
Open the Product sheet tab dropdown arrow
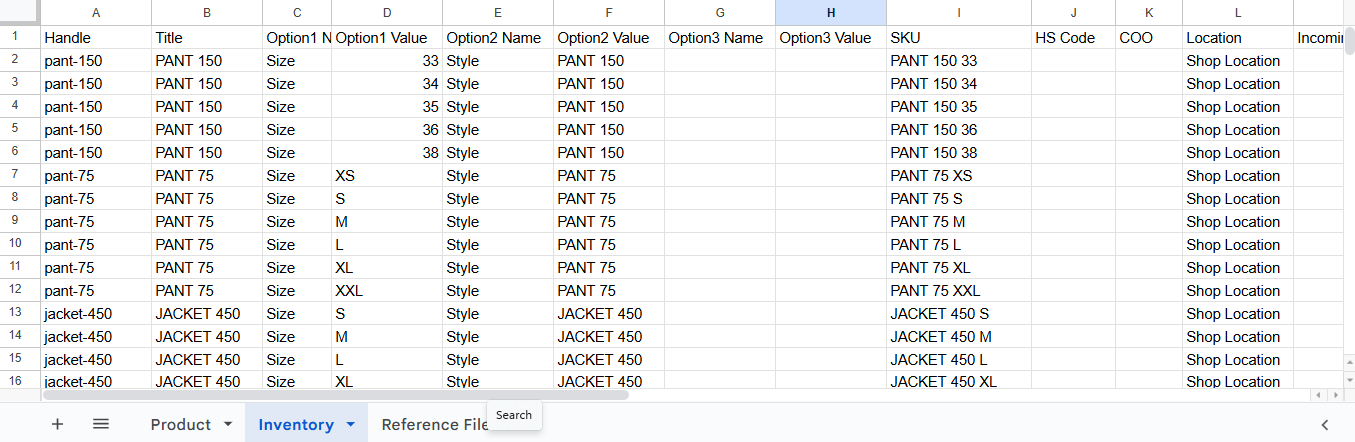click(x=228, y=424)
